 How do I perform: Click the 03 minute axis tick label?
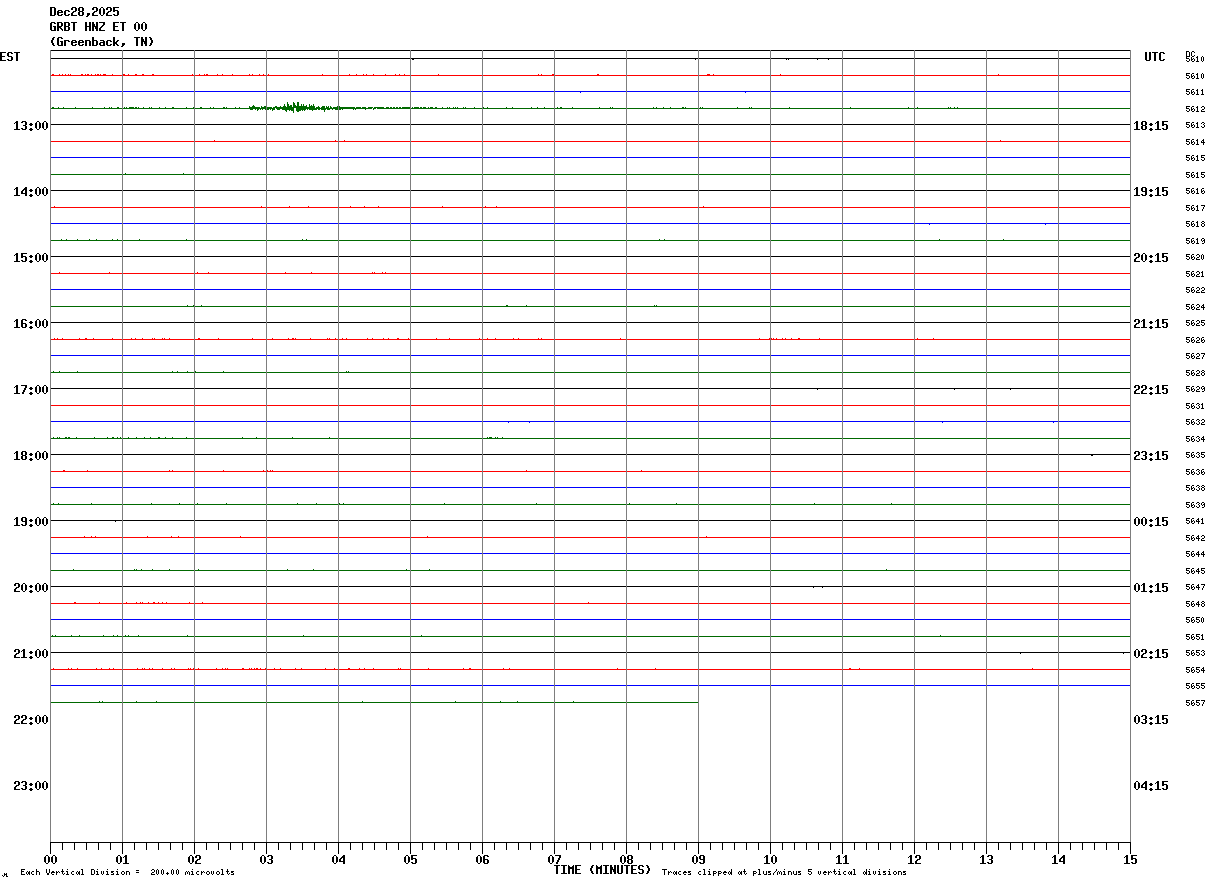[x=266, y=860]
